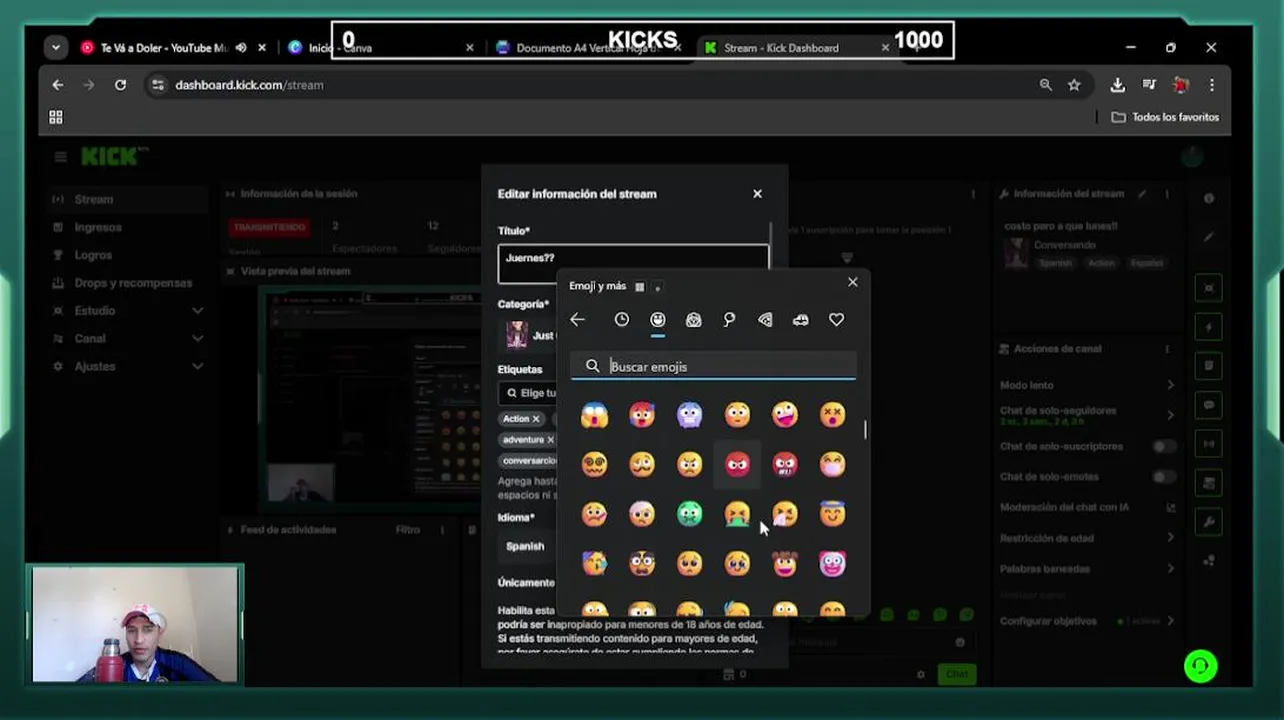Go back in the emoji picker
This screenshot has height=720, width=1284.
tap(578, 320)
